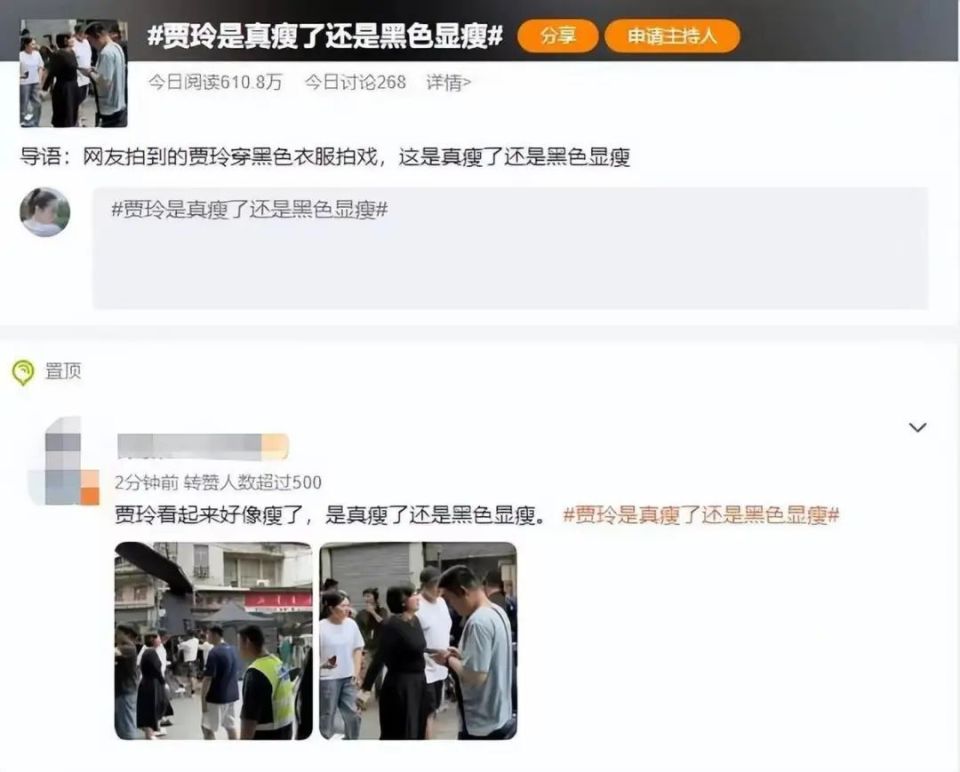The width and height of the screenshot is (960, 772).
Task: Click the 今日讨论268 discussion count
Action: coord(355,82)
